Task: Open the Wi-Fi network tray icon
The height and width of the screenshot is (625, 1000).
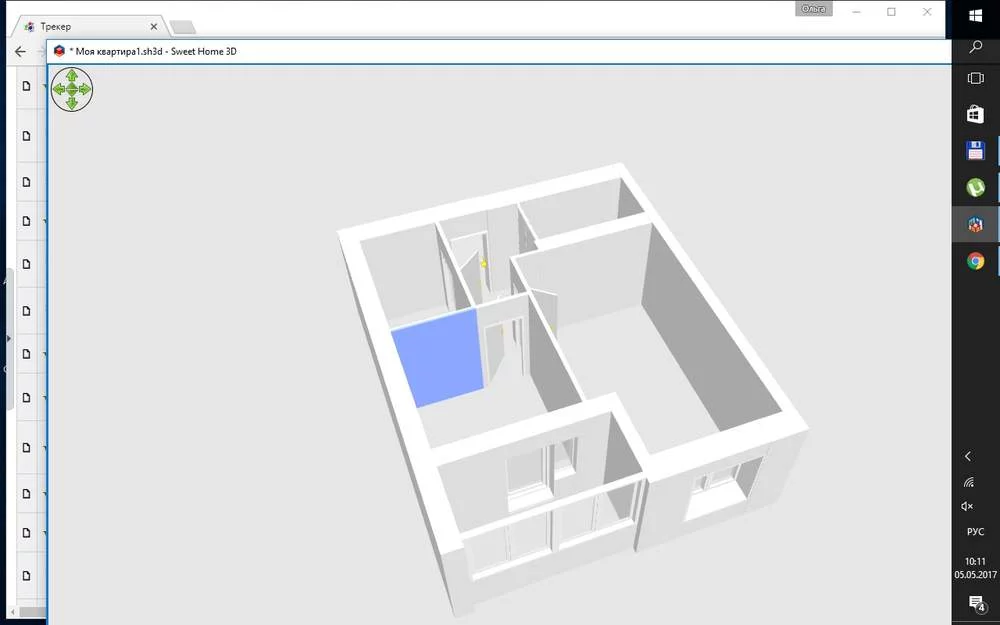Action: pos(968,482)
